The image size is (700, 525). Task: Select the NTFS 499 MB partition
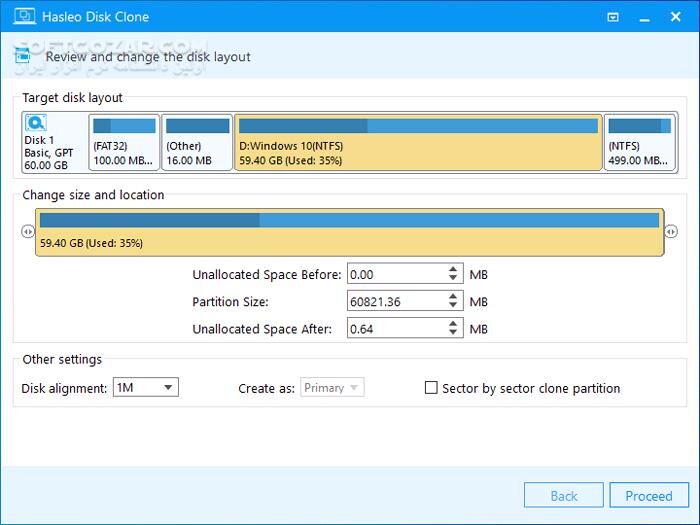pyautogui.click(x=639, y=142)
